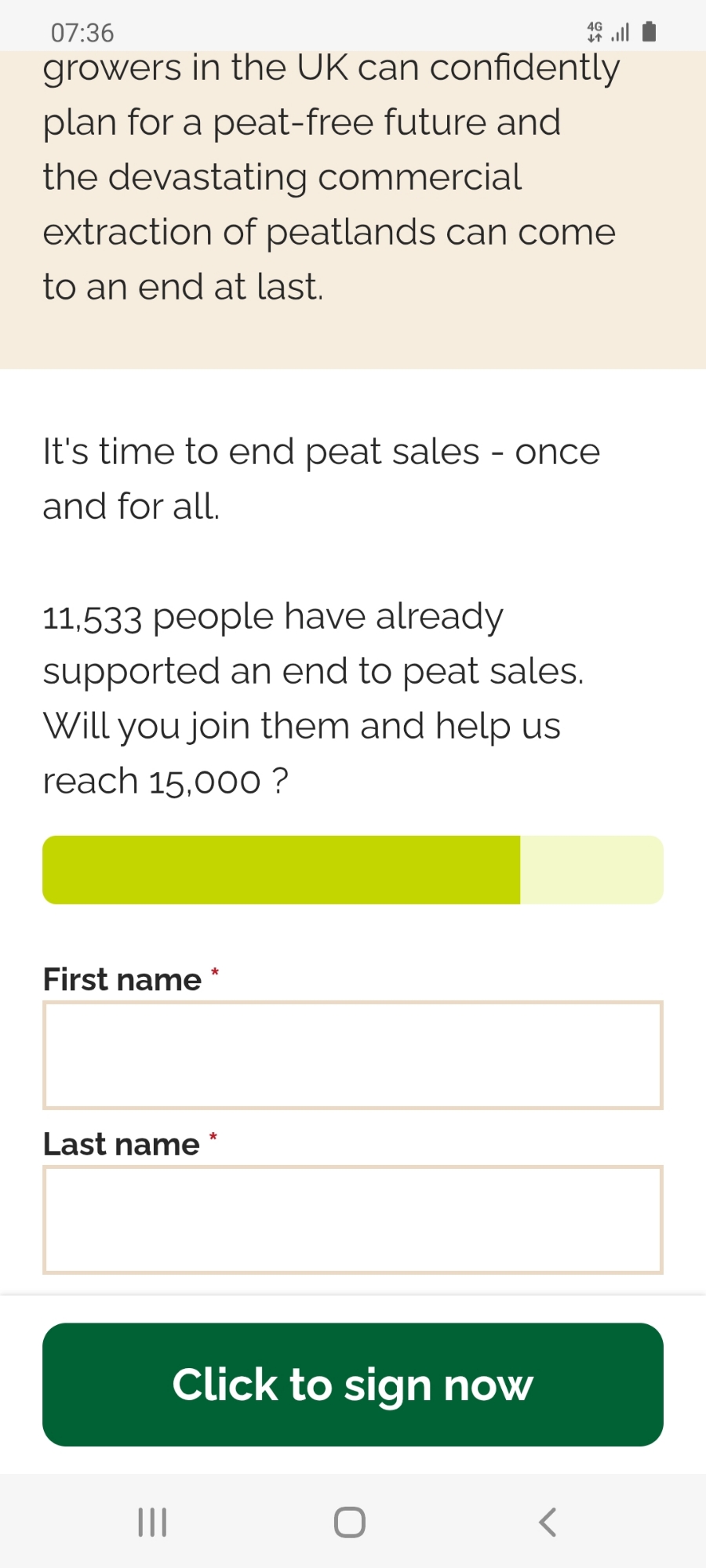Tap the battery icon in status bar

[x=649, y=31]
